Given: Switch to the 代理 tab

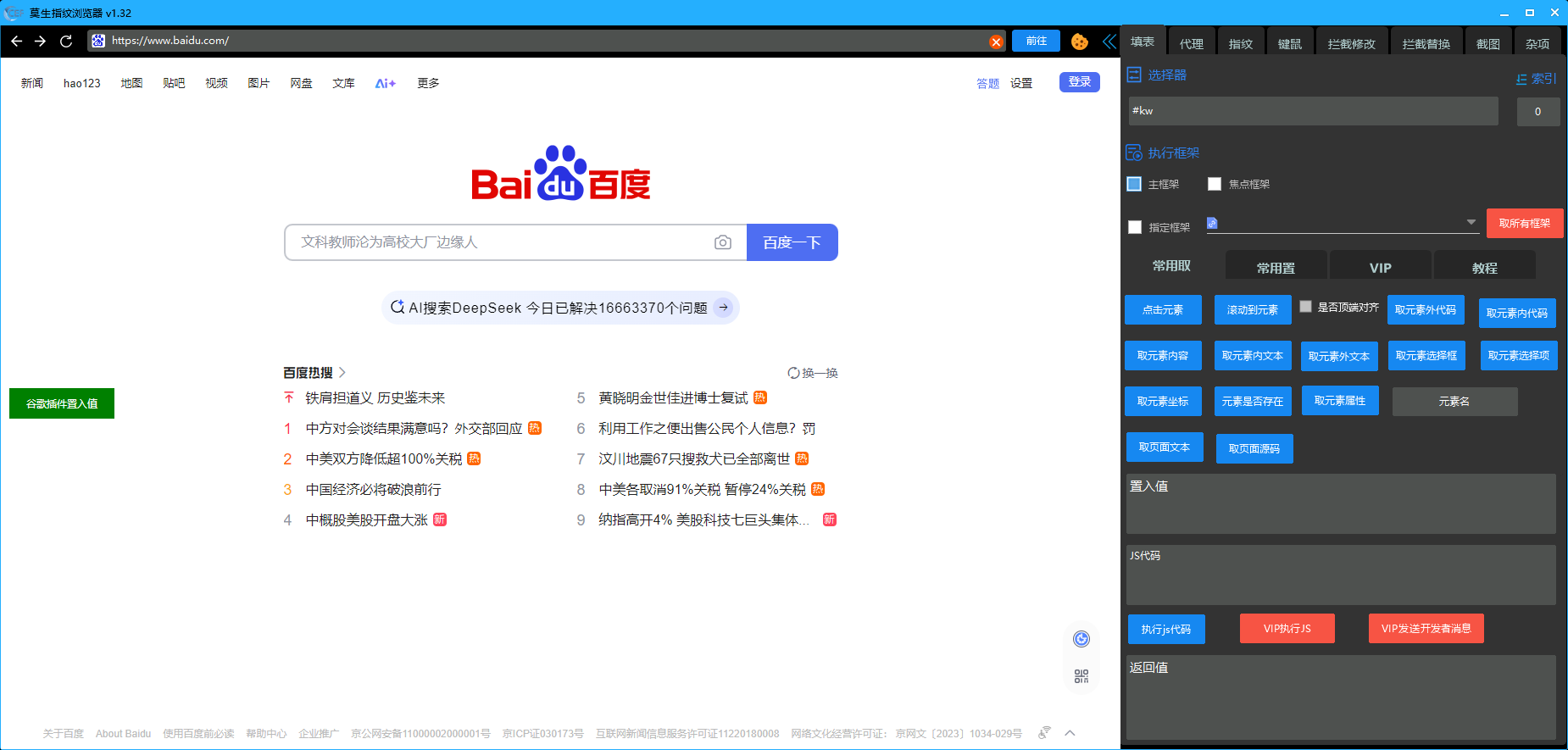Looking at the screenshot, I should (x=1191, y=44).
